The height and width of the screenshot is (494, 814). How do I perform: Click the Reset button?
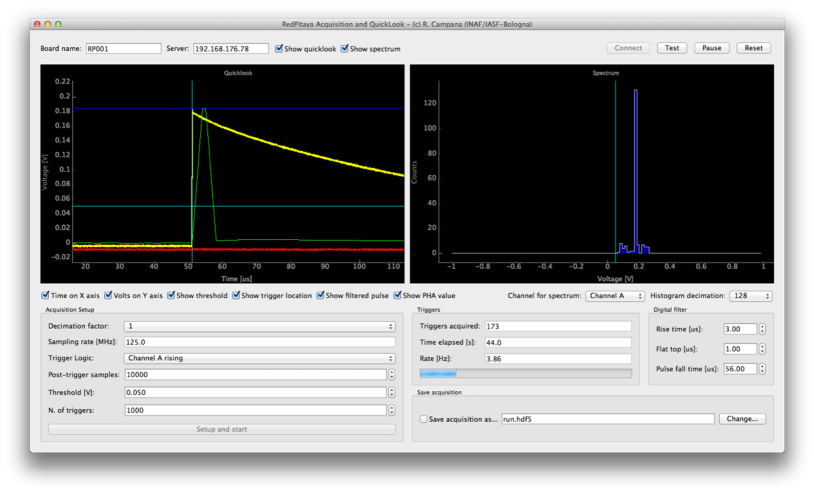[753, 48]
